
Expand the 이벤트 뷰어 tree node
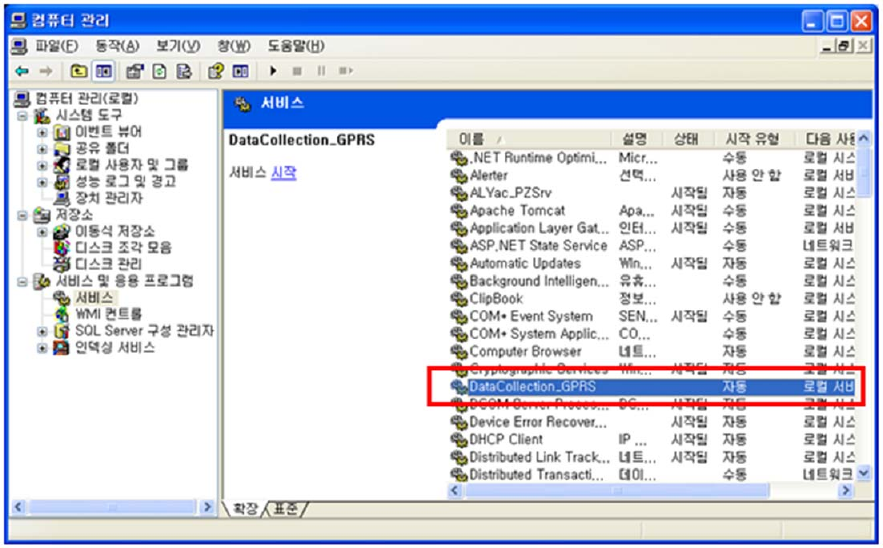coord(42,133)
